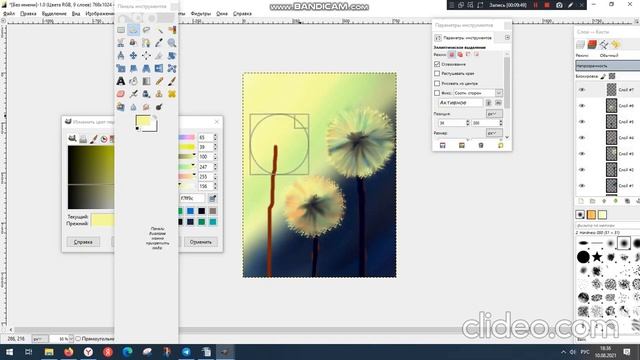Select the Bucket Fill tool

click(x=133, y=81)
